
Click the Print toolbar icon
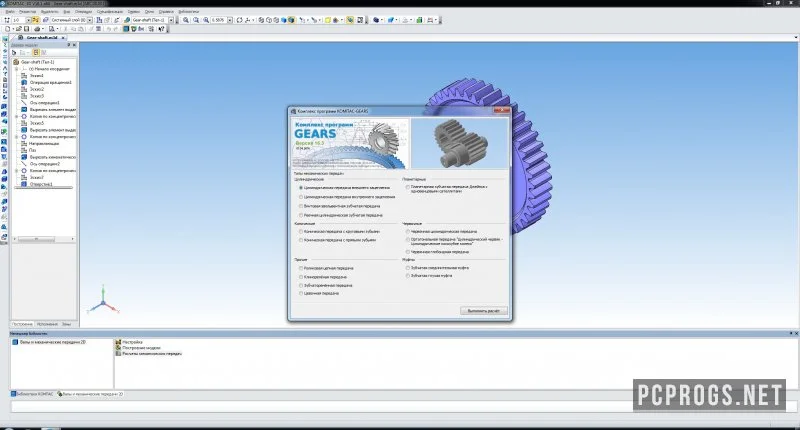tap(37, 29)
